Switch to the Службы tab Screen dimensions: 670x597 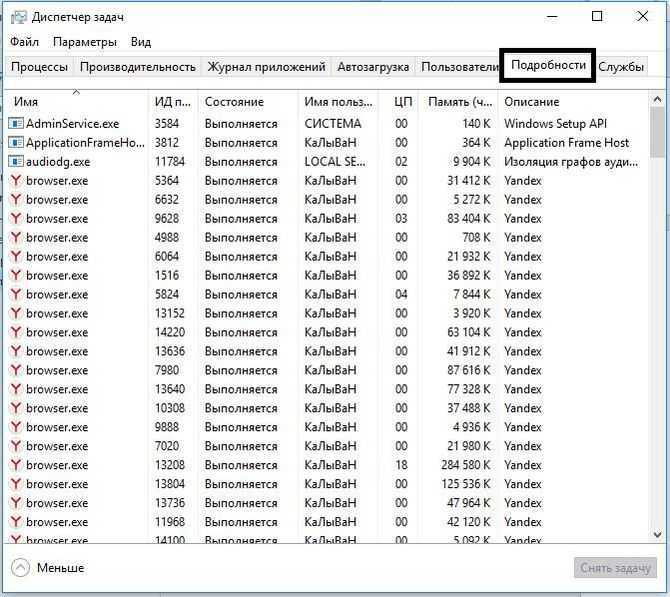(621, 67)
